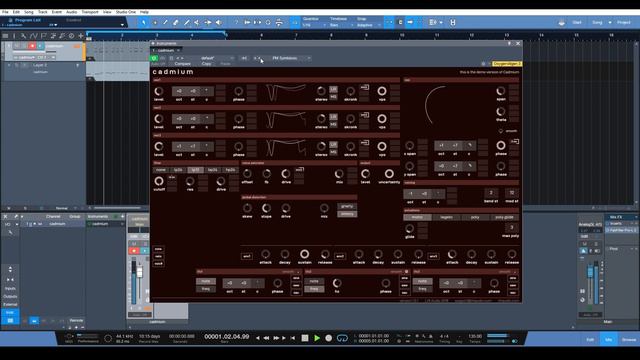Toggle record arm on the cadmium track

pyautogui.click(x=32, y=46)
